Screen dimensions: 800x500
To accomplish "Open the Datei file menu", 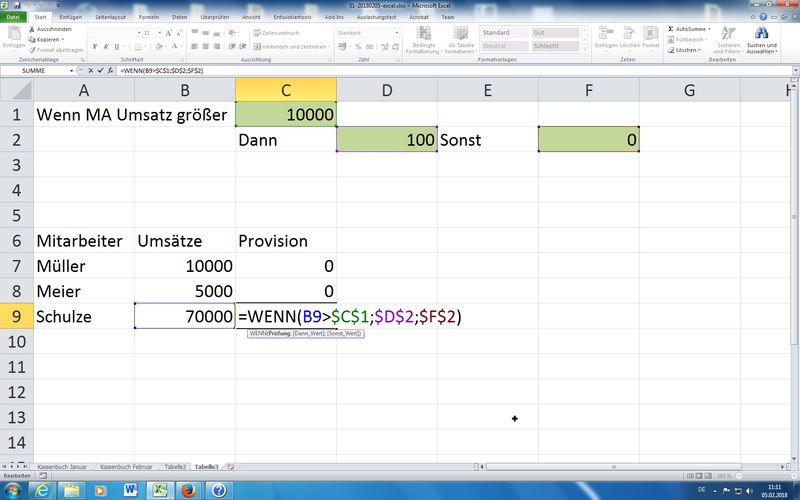I will [14, 17].
